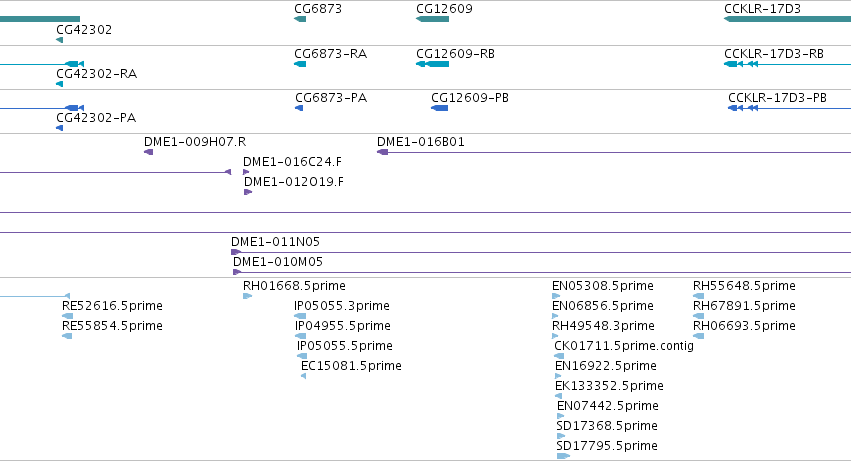Screen dimensions: 851x461
Task: Click the CG12609-PB protein bar
Action: click(x=440, y=108)
